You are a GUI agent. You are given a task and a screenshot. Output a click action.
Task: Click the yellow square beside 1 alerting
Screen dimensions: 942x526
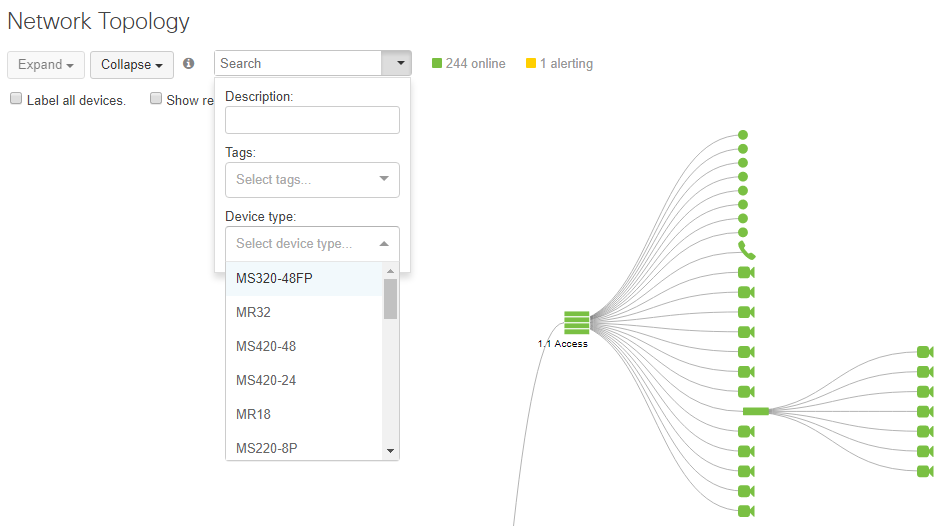[530, 63]
